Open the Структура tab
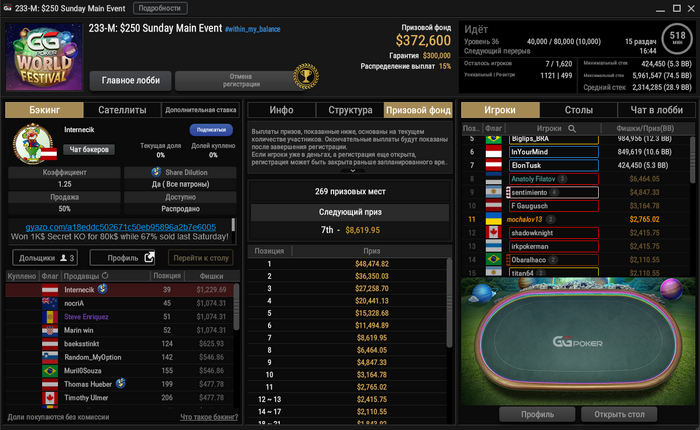The image size is (700, 430). (350, 110)
